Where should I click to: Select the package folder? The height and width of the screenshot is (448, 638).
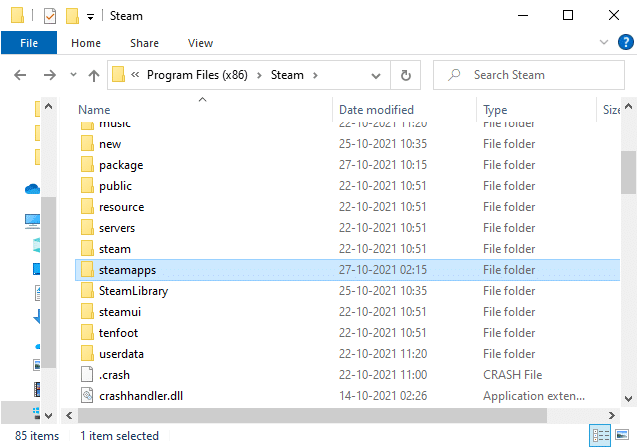click(x=348, y=165)
